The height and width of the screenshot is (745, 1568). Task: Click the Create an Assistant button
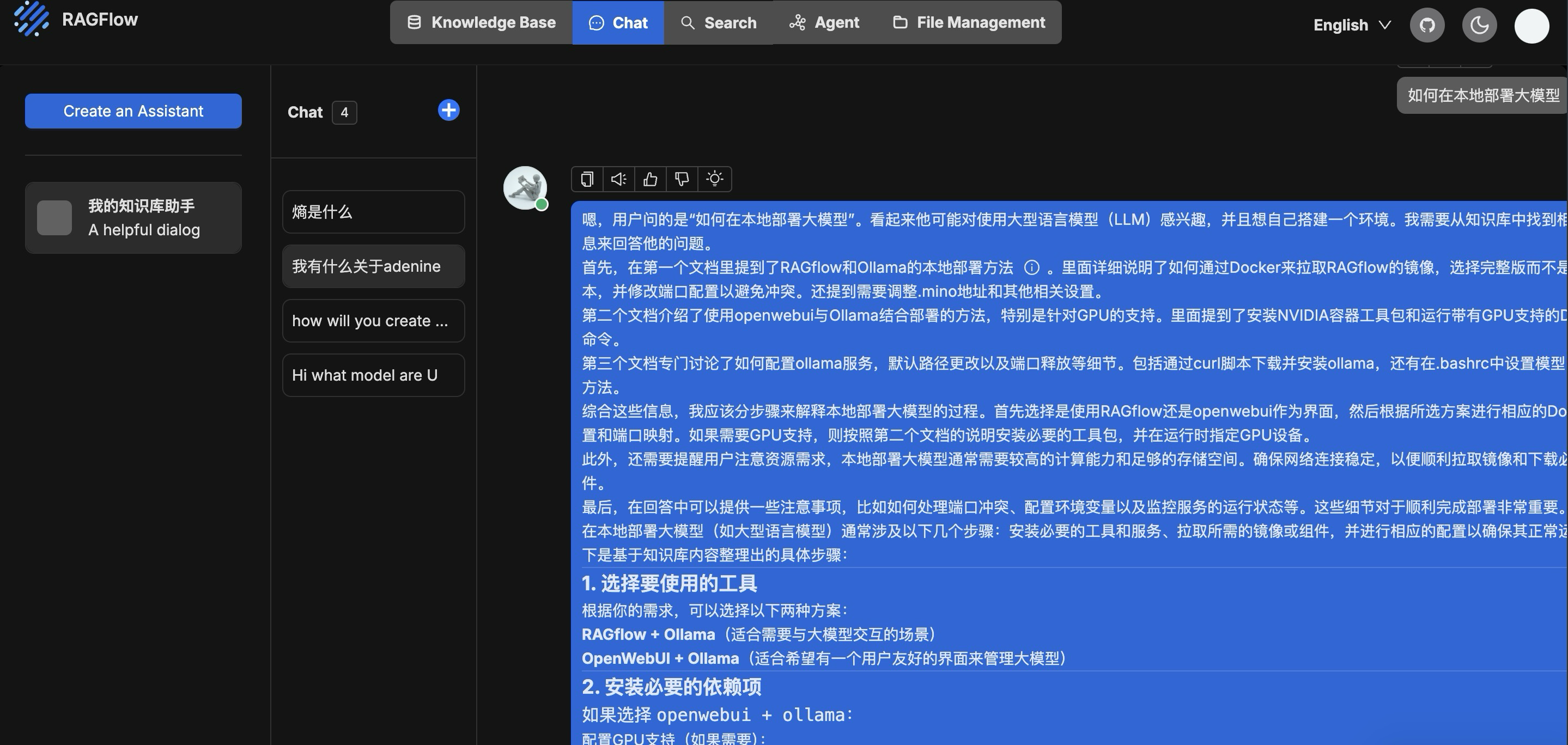pos(133,111)
